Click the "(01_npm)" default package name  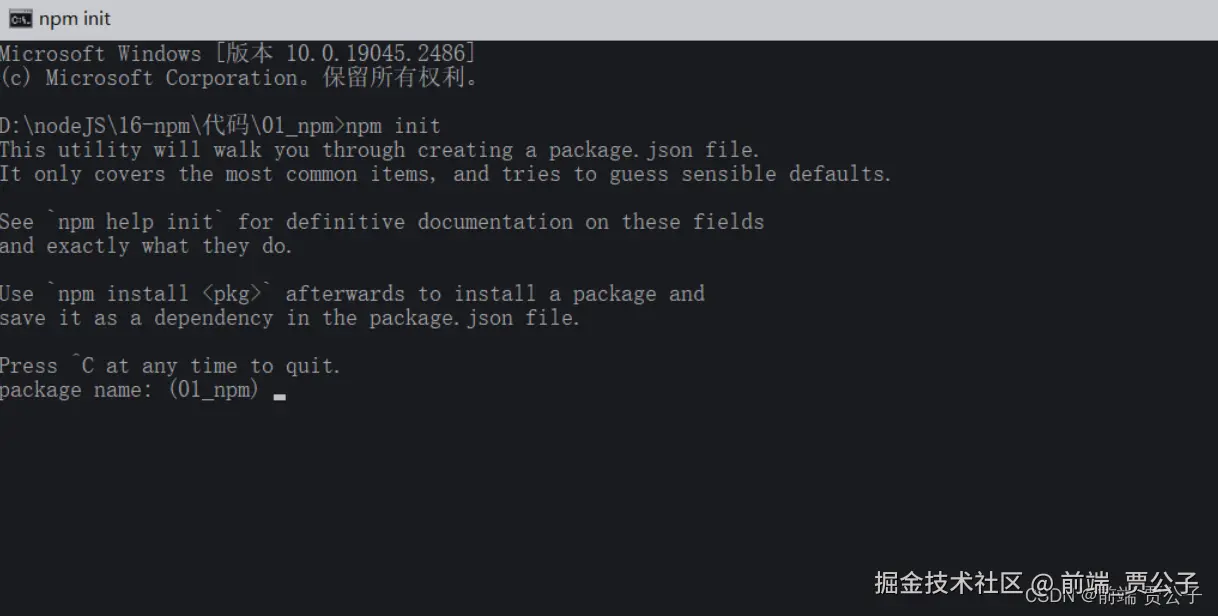tap(213, 390)
